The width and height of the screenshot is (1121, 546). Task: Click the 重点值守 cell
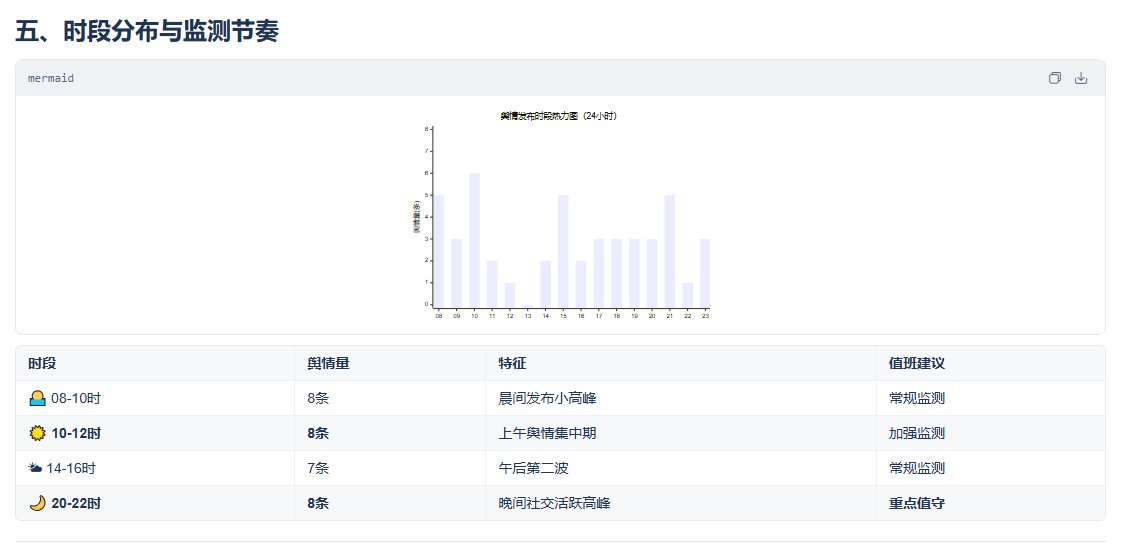click(x=991, y=503)
